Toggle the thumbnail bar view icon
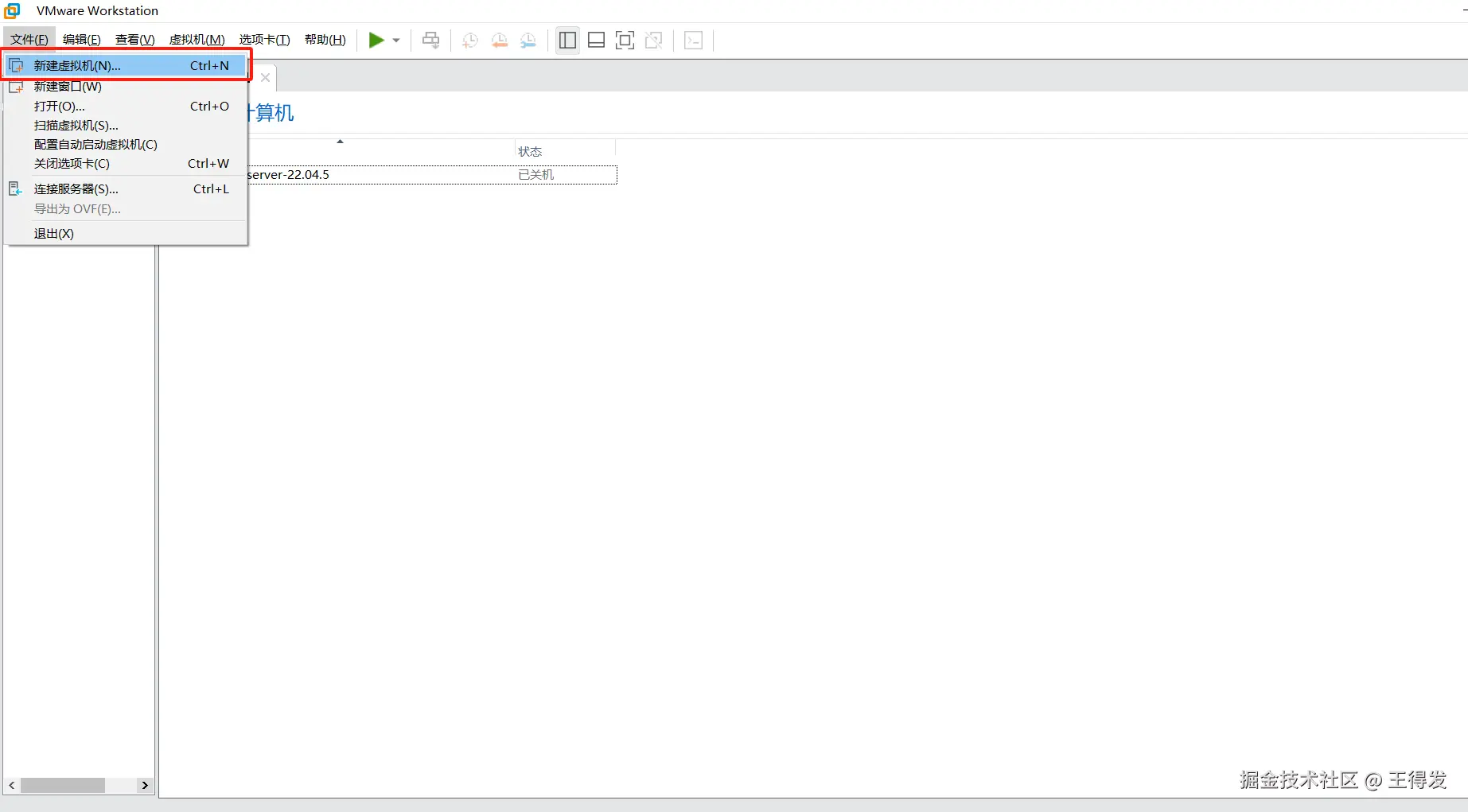 coord(596,40)
